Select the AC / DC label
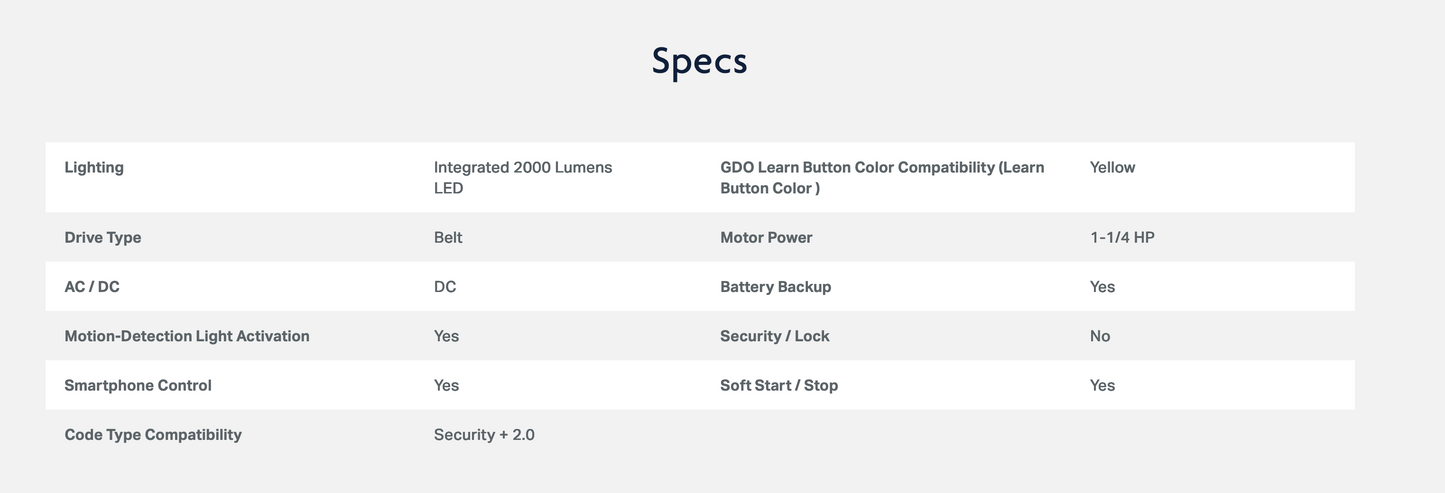The width and height of the screenshot is (1445, 493). pos(92,287)
